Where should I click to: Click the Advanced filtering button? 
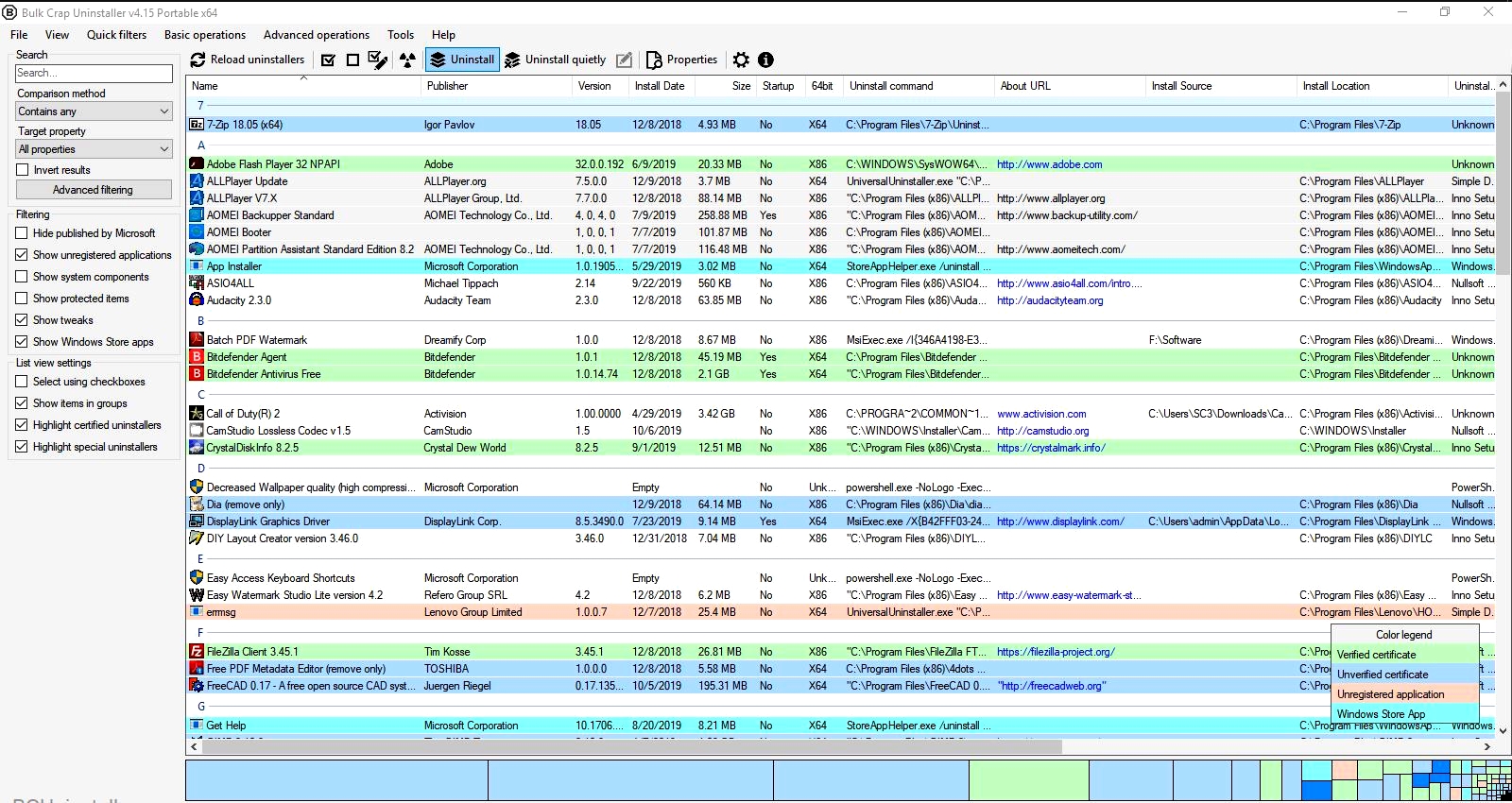[x=94, y=190]
